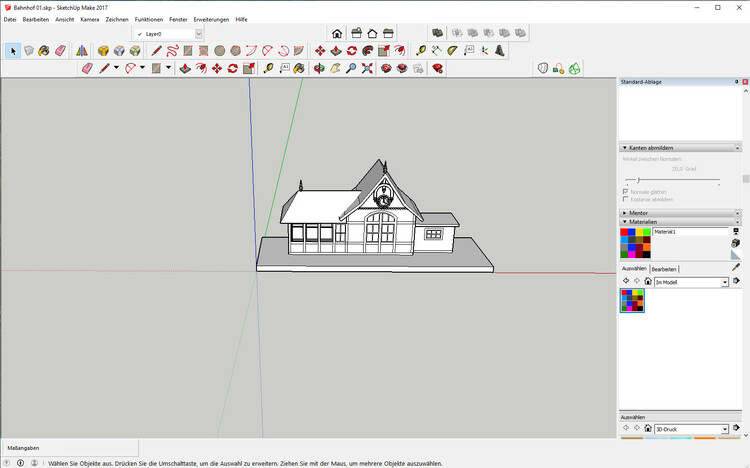Select the arrow Select tool
The image size is (750, 468).
tap(13, 51)
